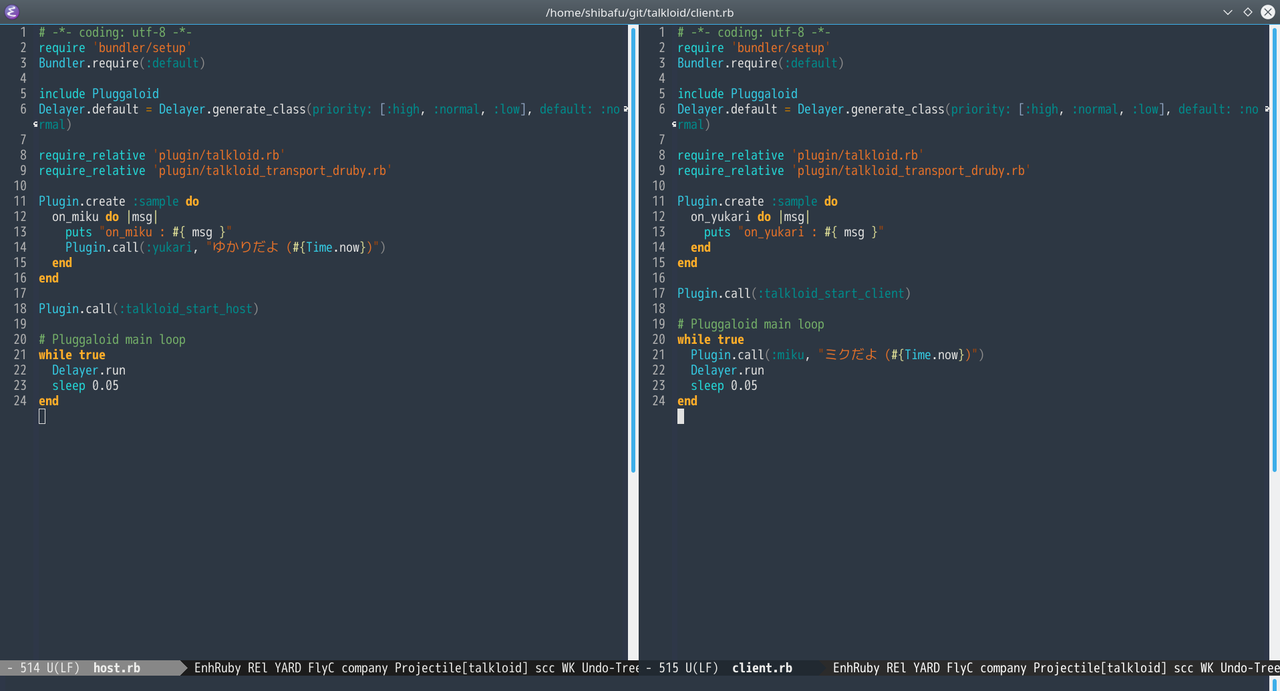Click the line-wrap arrow after line 6 in host.rb
This screenshot has height=691, width=1280.
coord(626,109)
